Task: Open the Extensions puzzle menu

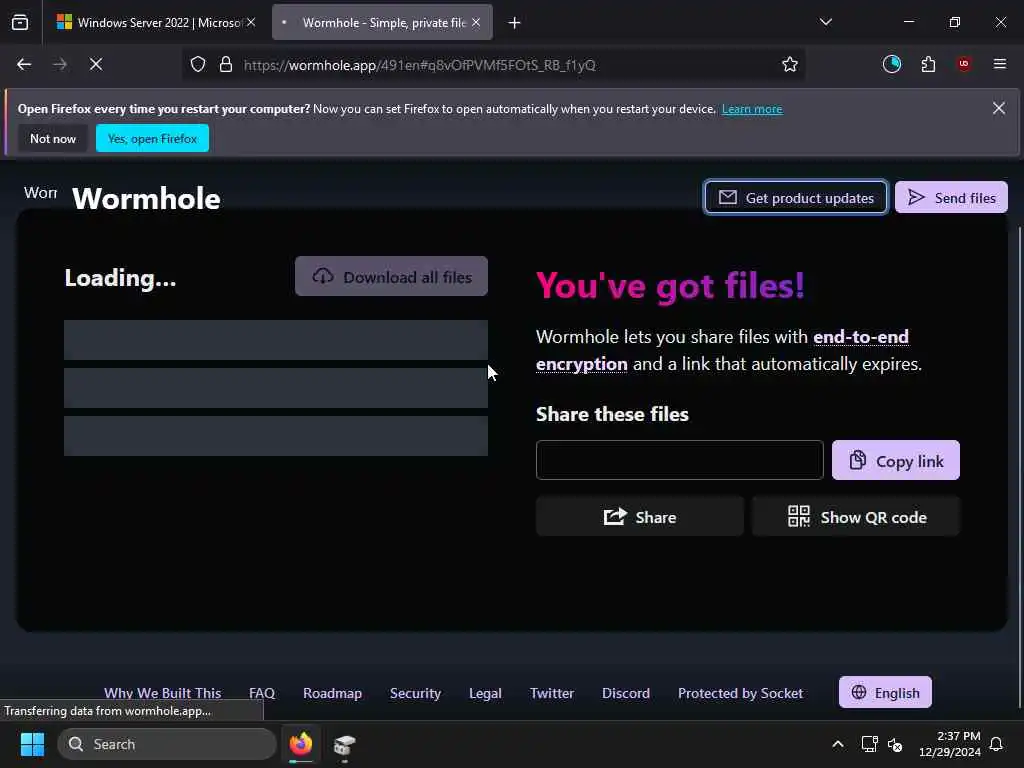Action: (x=928, y=64)
